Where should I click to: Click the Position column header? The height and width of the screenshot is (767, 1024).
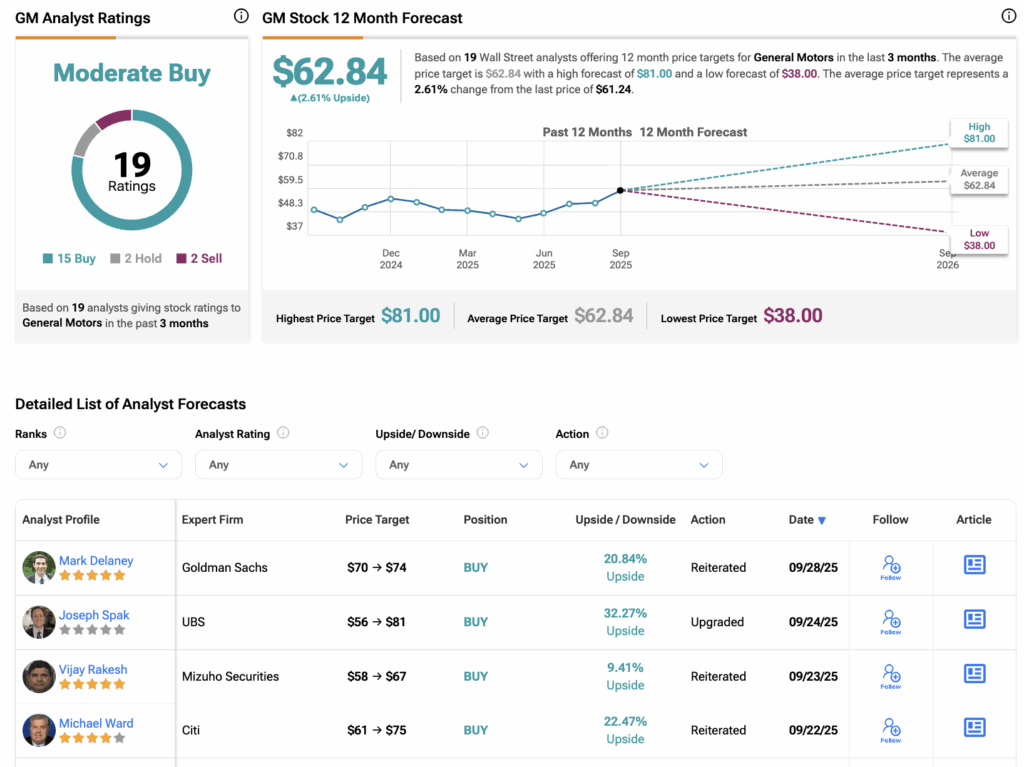tap(485, 519)
